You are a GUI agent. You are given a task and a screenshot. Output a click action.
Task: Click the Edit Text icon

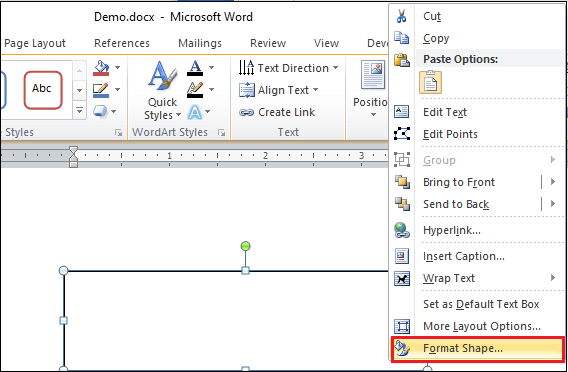(x=401, y=112)
